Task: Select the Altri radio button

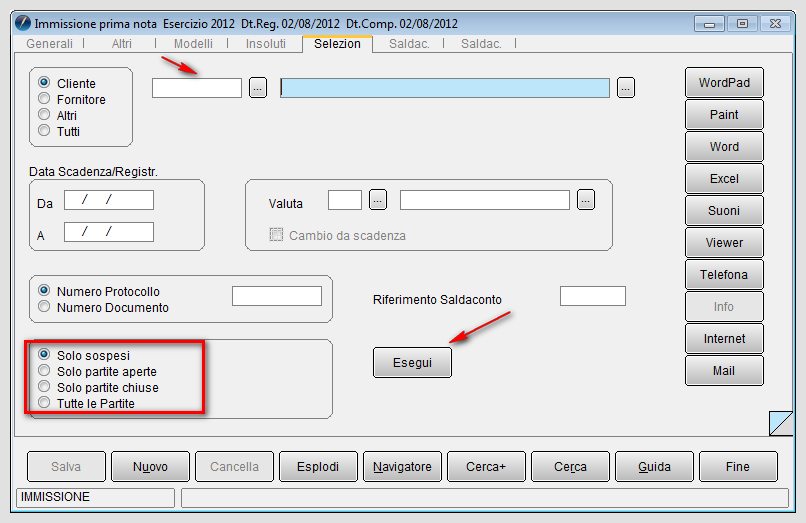Action: pyautogui.click(x=44, y=115)
